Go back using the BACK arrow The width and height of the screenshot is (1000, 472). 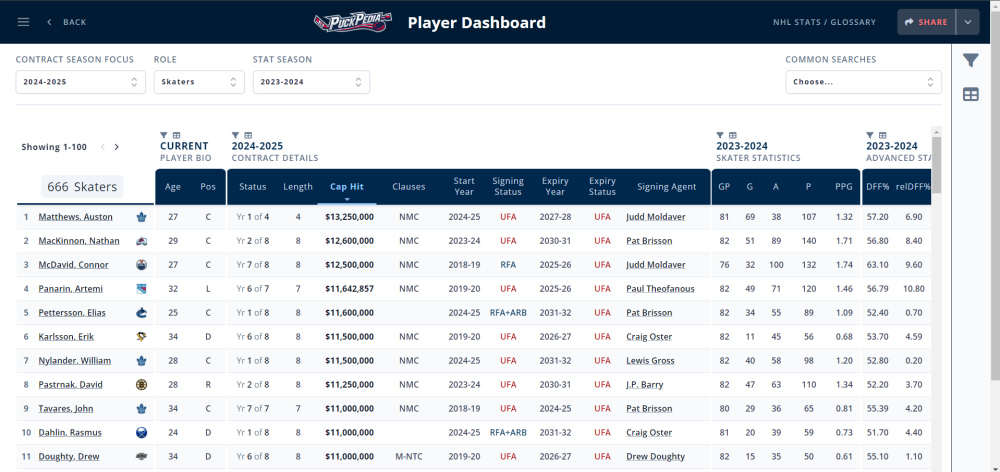[66, 22]
